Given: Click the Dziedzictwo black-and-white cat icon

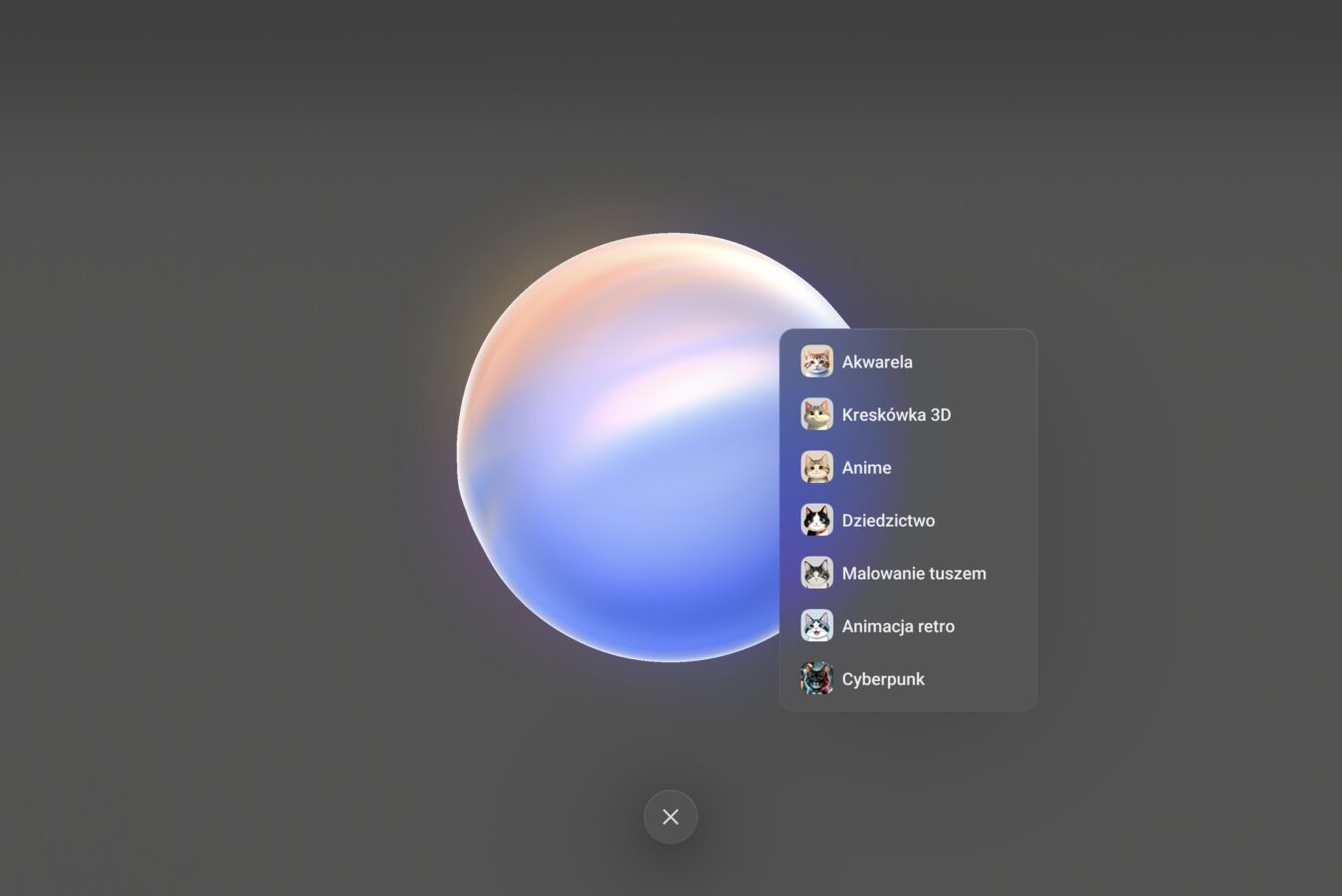Looking at the screenshot, I should (816, 520).
